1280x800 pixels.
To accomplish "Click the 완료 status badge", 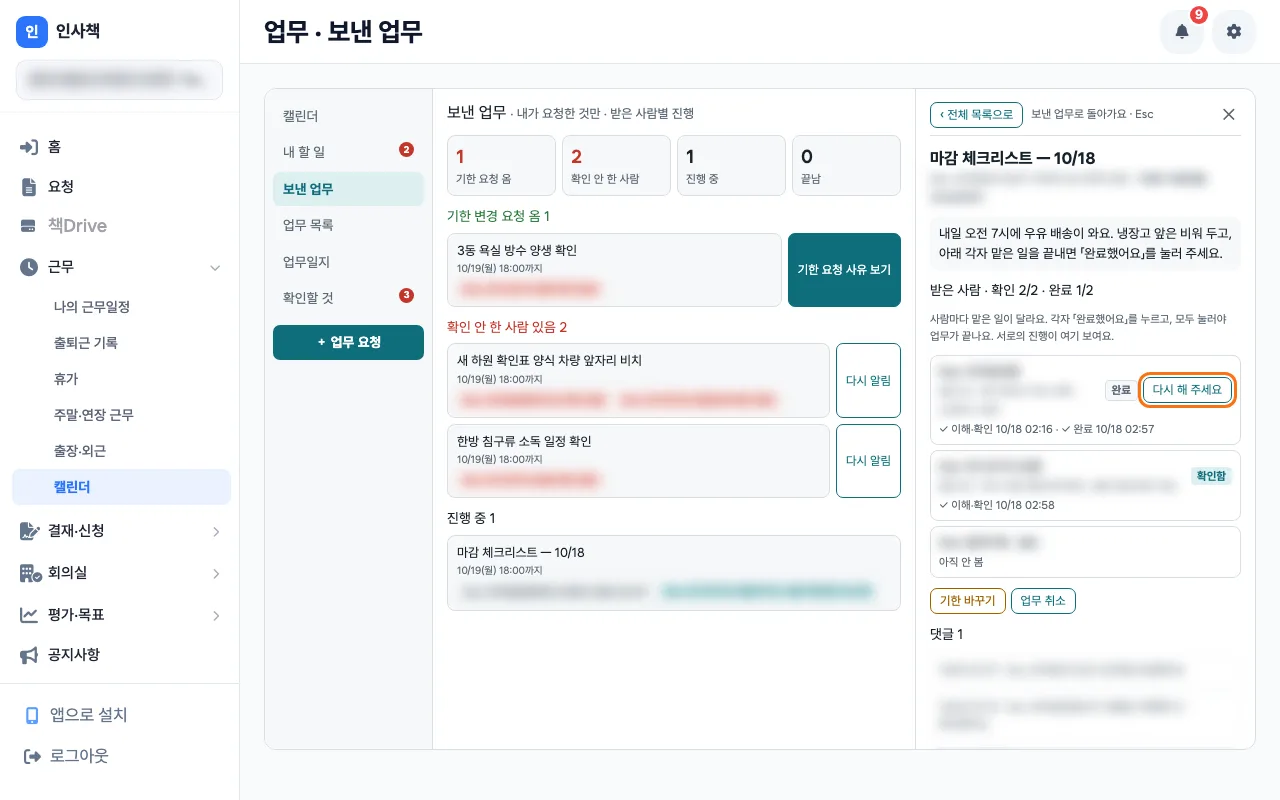I will click(x=1120, y=390).
